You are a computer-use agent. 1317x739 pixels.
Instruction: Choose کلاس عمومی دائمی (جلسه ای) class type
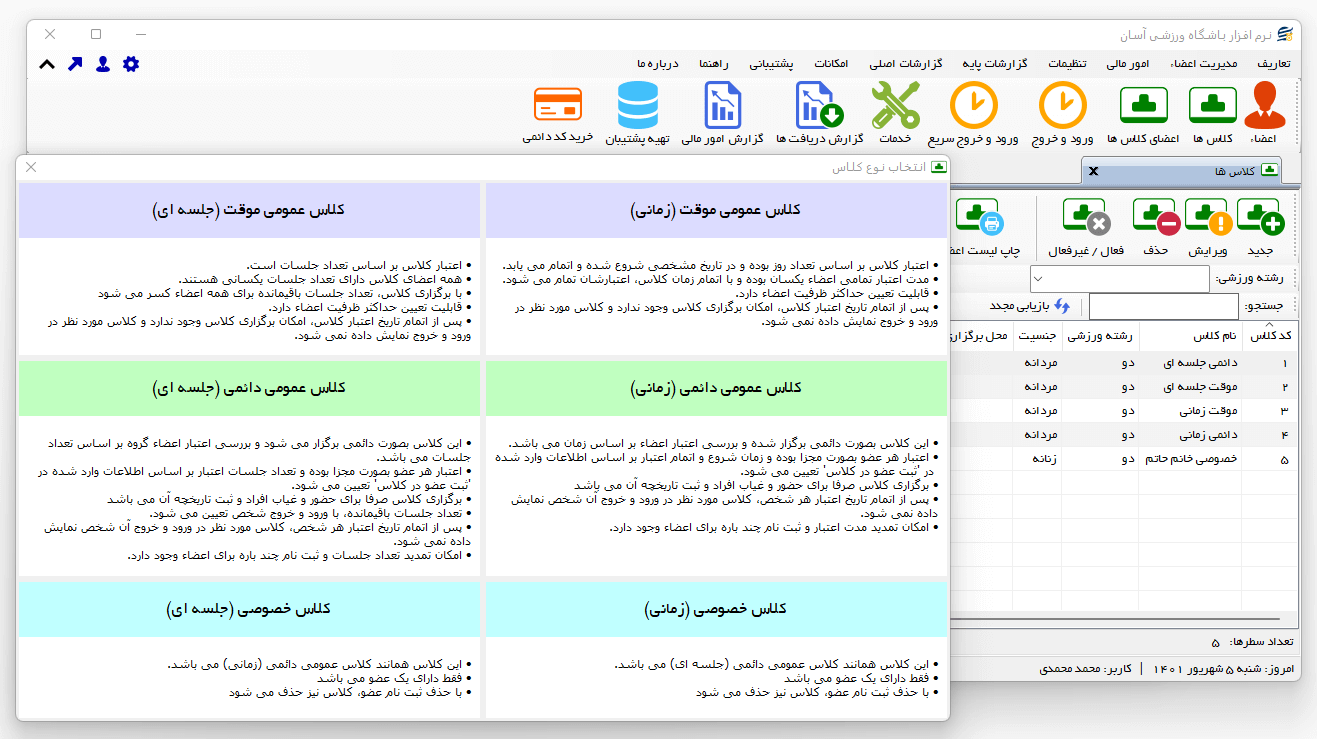coord(249,388)
